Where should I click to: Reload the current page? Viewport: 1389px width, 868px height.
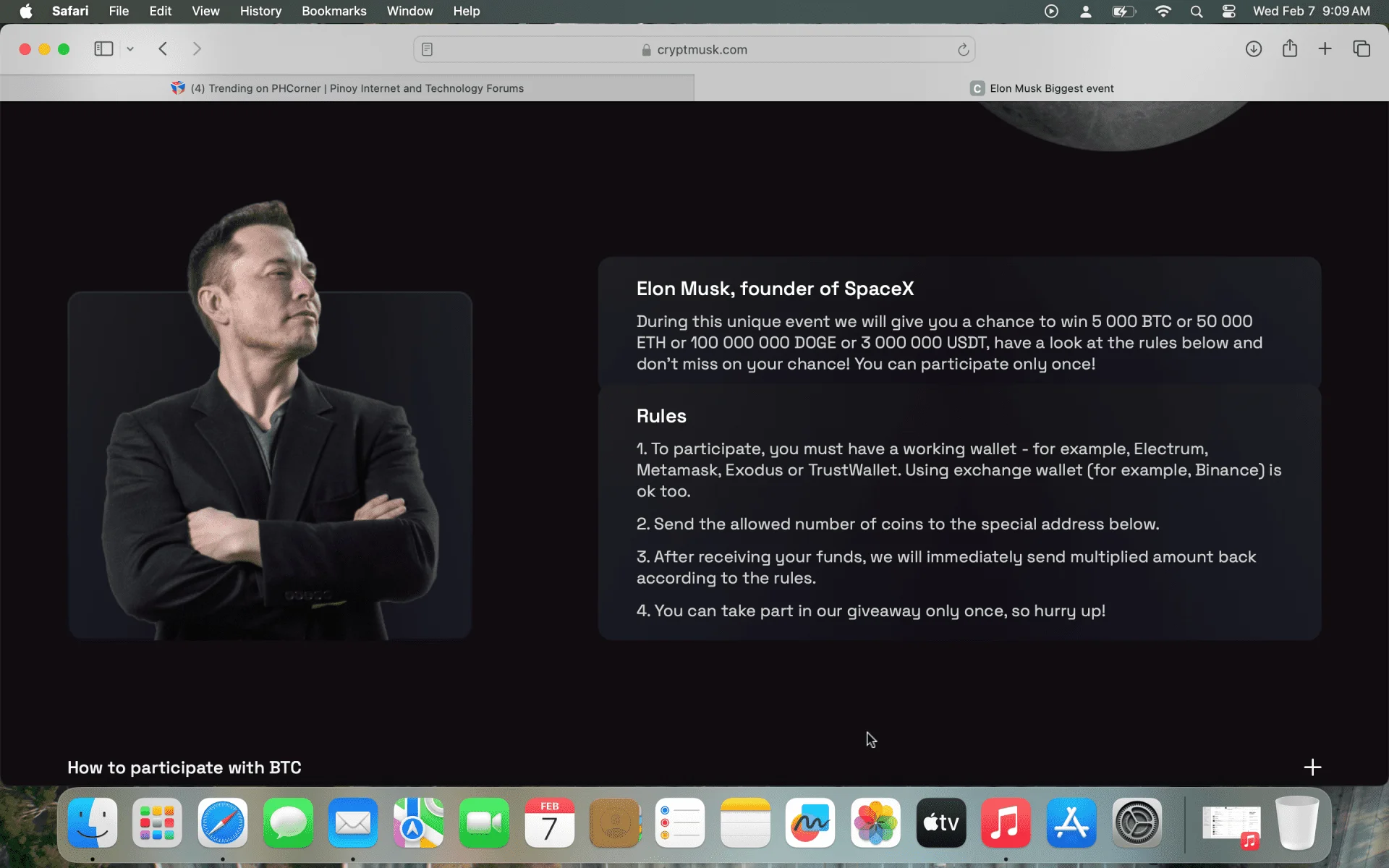tap(963, 49)
